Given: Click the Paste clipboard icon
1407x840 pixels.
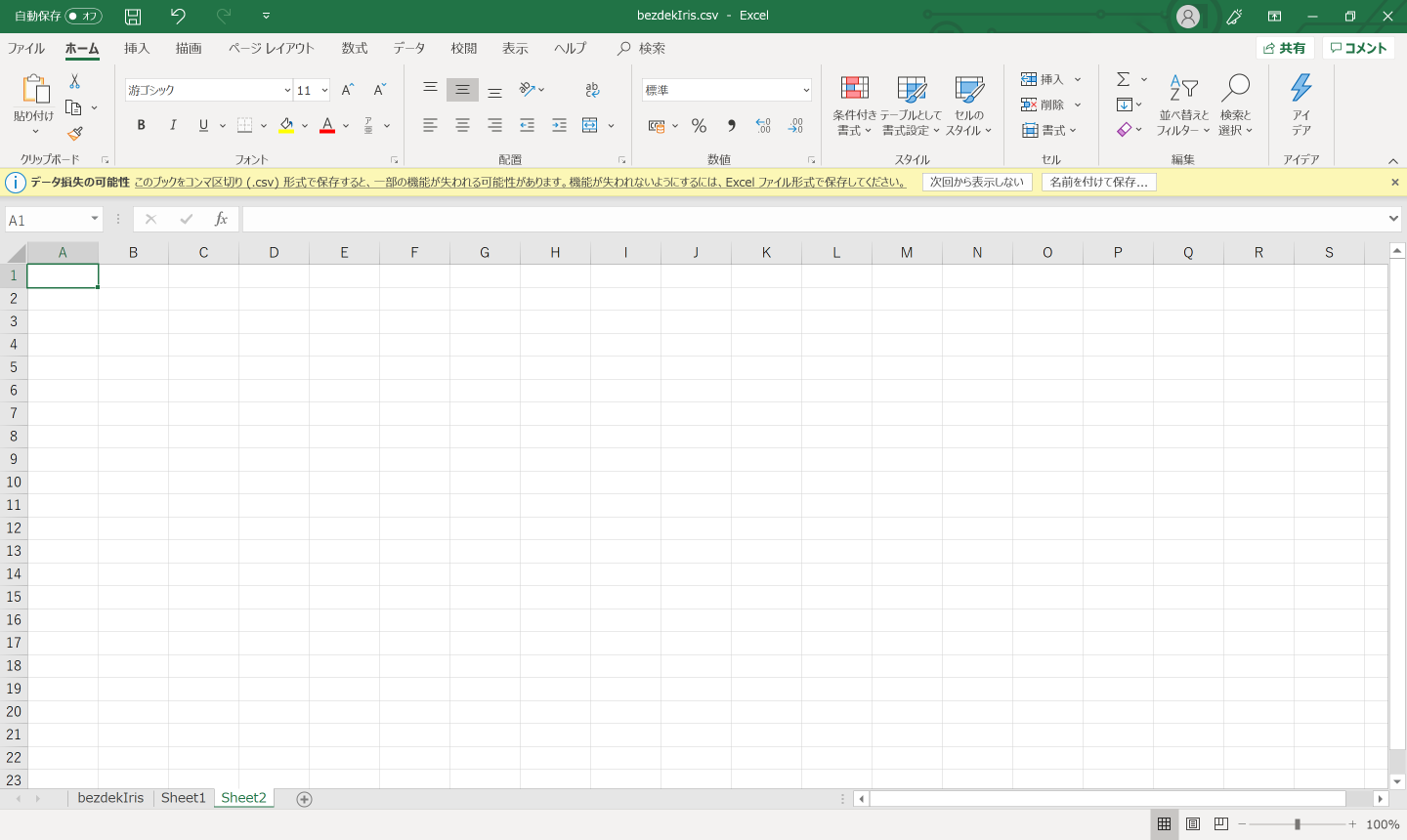Looking at the screenshot, I should pyautogui.click(x=34, y=89).
